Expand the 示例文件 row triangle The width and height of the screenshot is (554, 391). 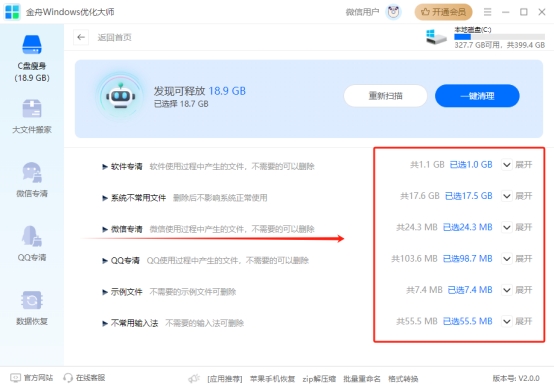pyautogui.click(x=105, y=292)
